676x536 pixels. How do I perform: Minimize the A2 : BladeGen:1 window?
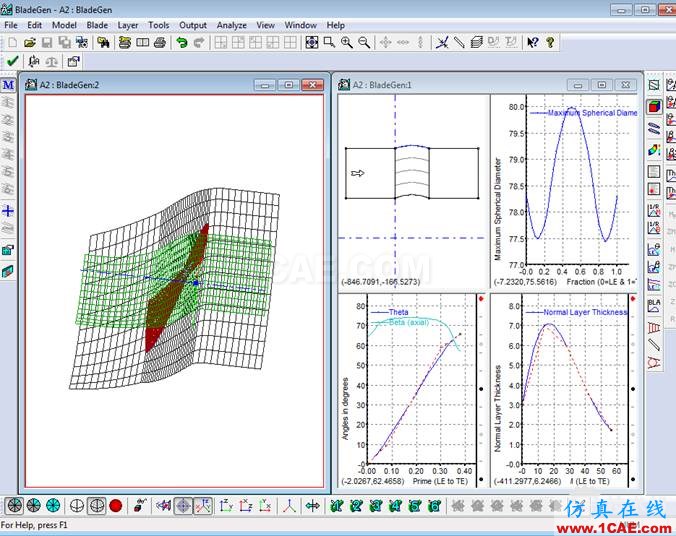pos(578,85)
